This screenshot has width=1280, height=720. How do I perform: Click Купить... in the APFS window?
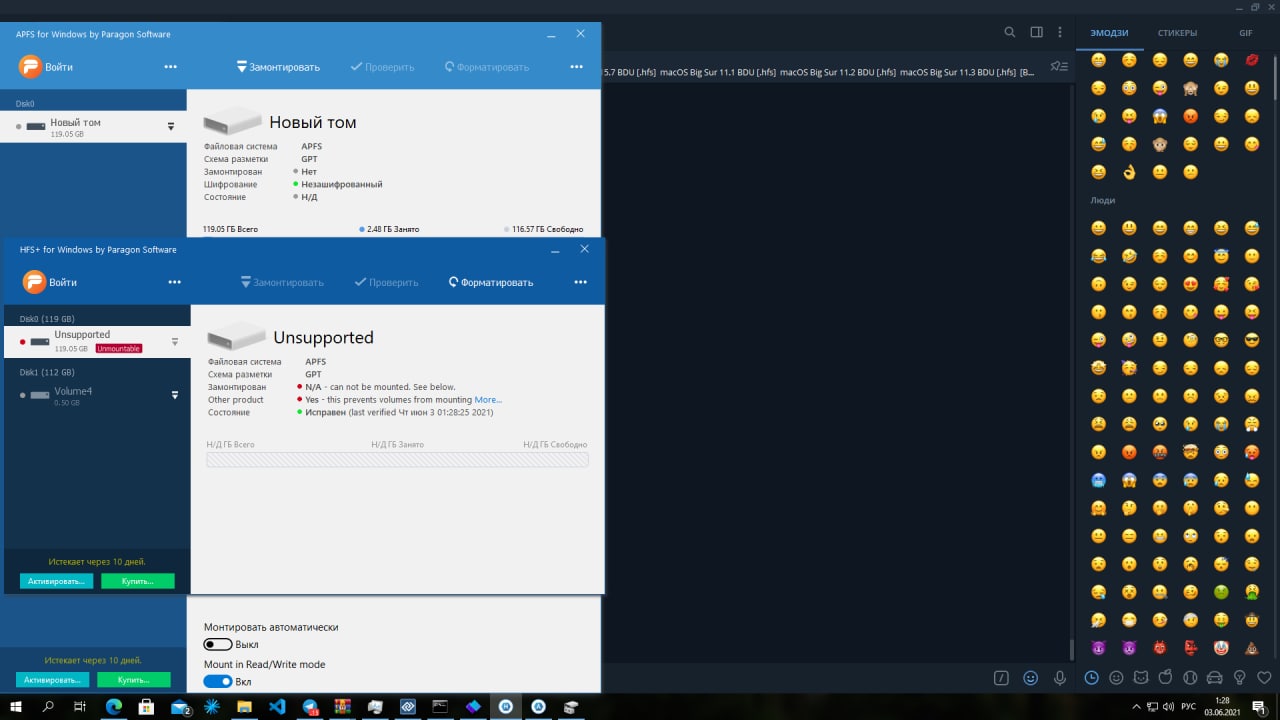tap(133, 680)
